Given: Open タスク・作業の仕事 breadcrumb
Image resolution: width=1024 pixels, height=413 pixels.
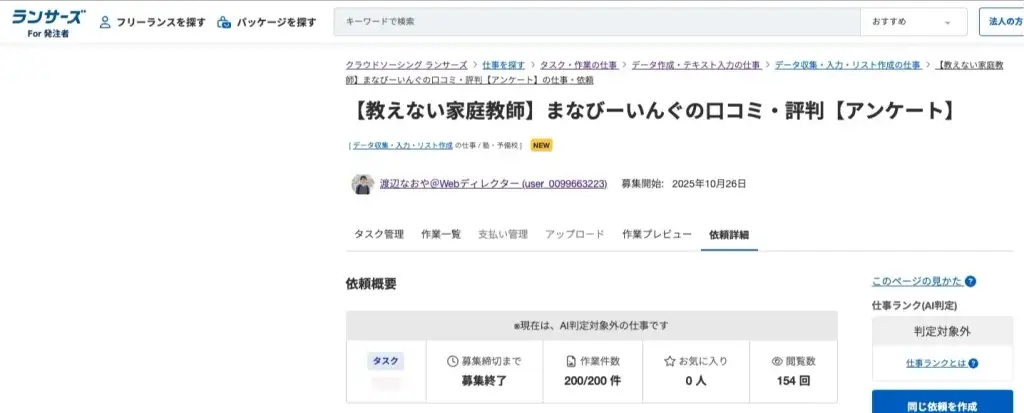Looking at the screenshot, I should (578, 65).
